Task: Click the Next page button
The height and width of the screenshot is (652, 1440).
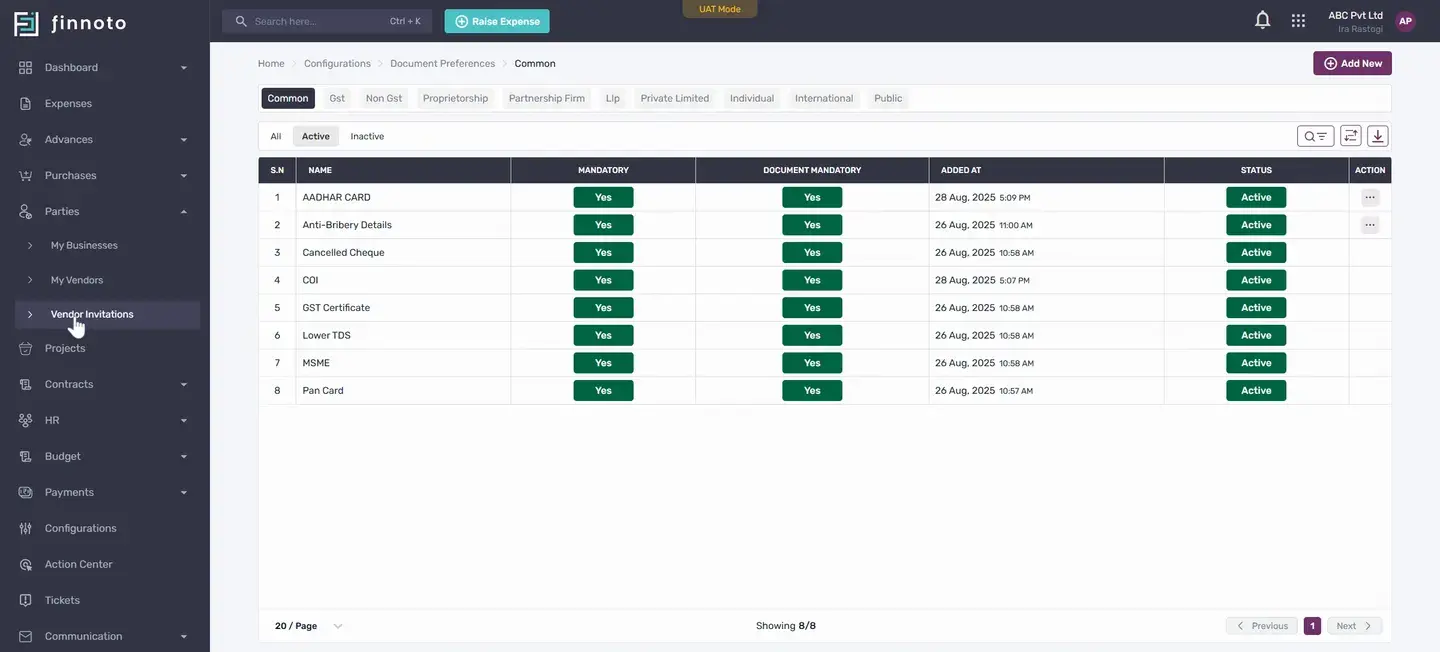Action: point(1355,626)
